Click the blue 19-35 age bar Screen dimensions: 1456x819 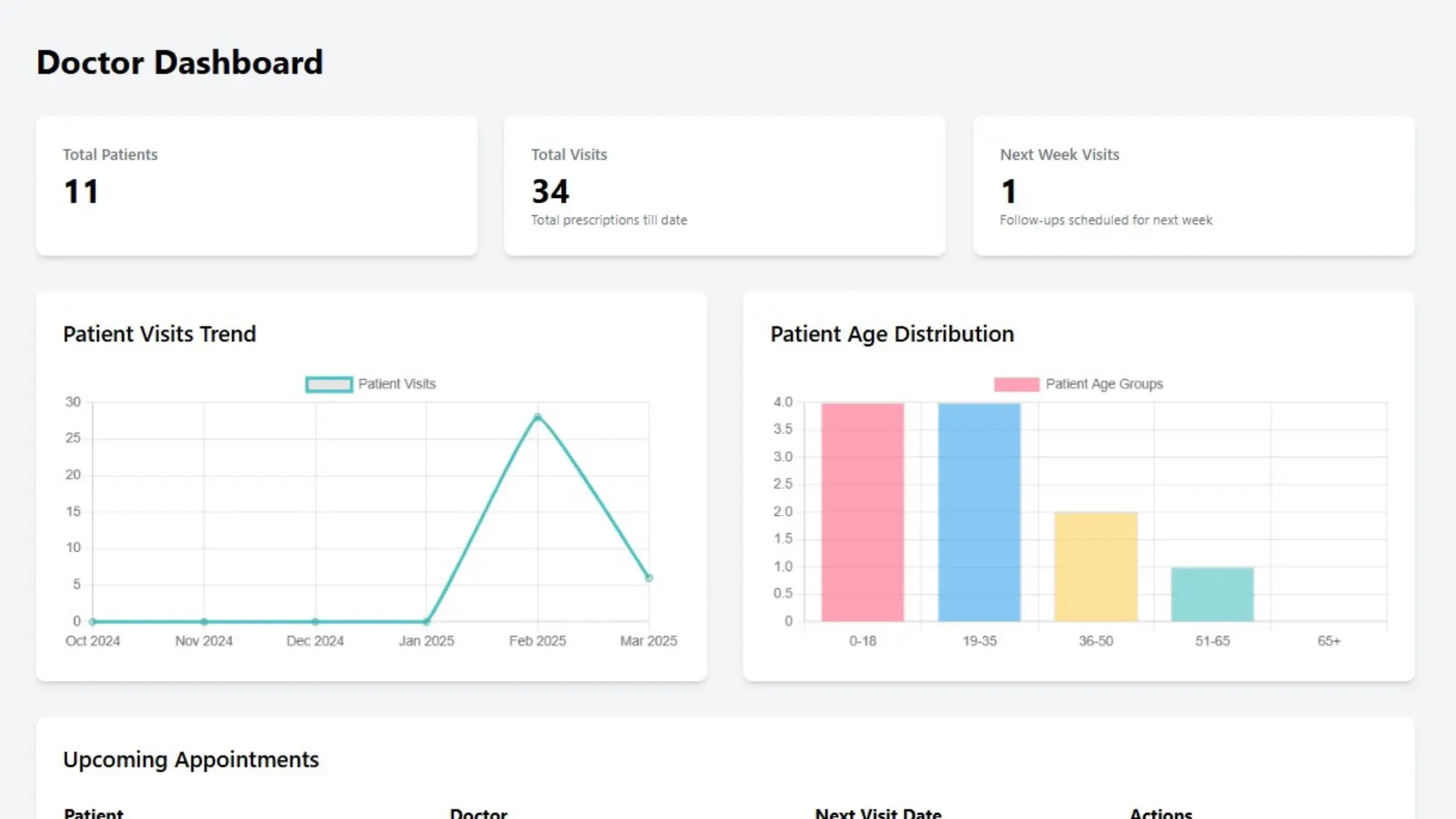(x=979, y=512)
